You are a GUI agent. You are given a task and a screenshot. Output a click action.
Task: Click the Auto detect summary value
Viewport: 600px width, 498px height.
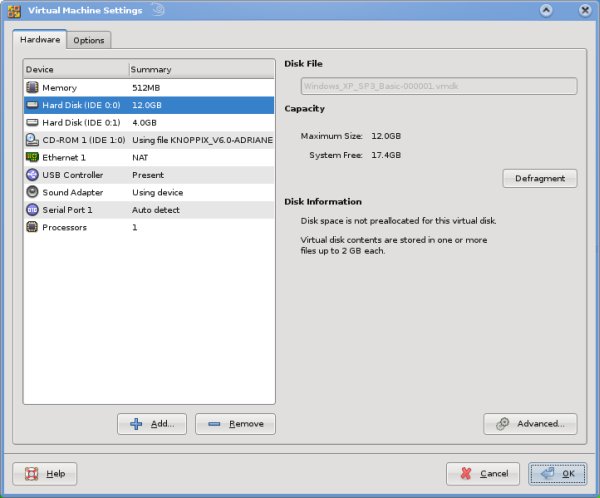tap(156, 210)
